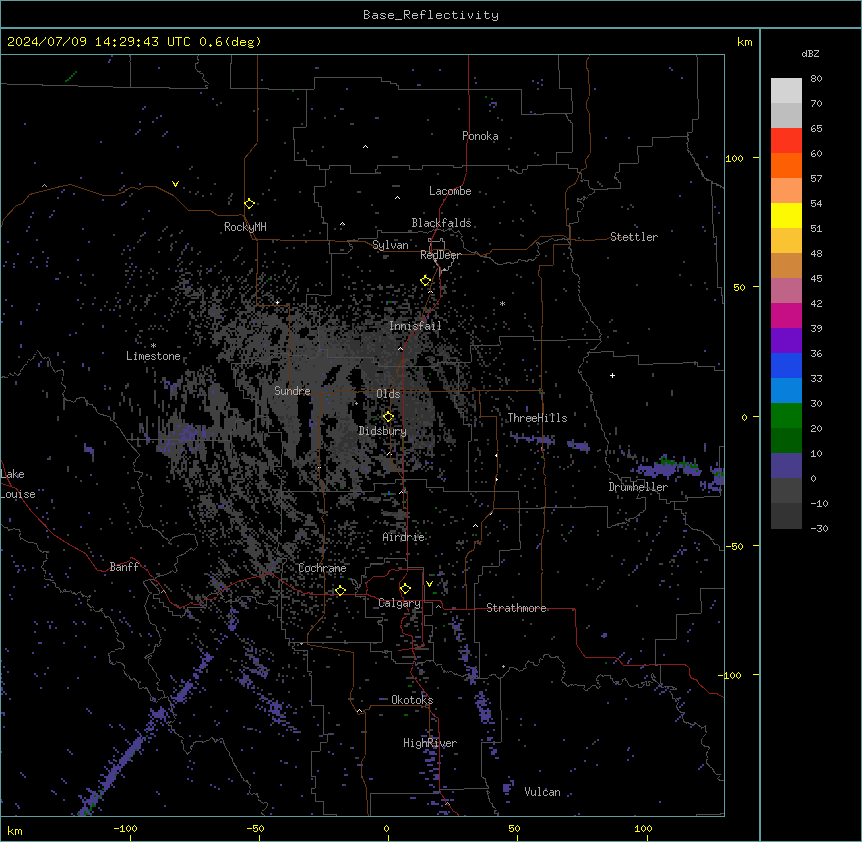Image resolution: width=862 pixels, height=842 pixels.
Task: Click the Limestone label
Action: click(153, 356)
